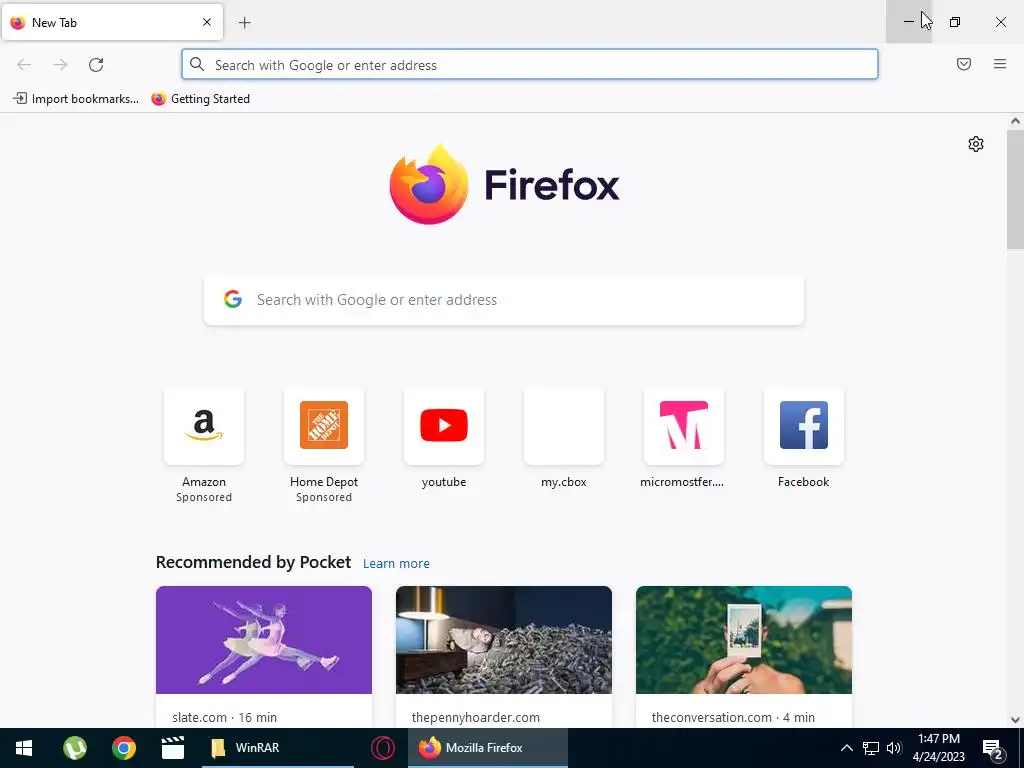Image resolution: width=1024 pixels, height=768 pixels.
Task: Restore down the Firefox window
Action: click(x=955, y=22)
